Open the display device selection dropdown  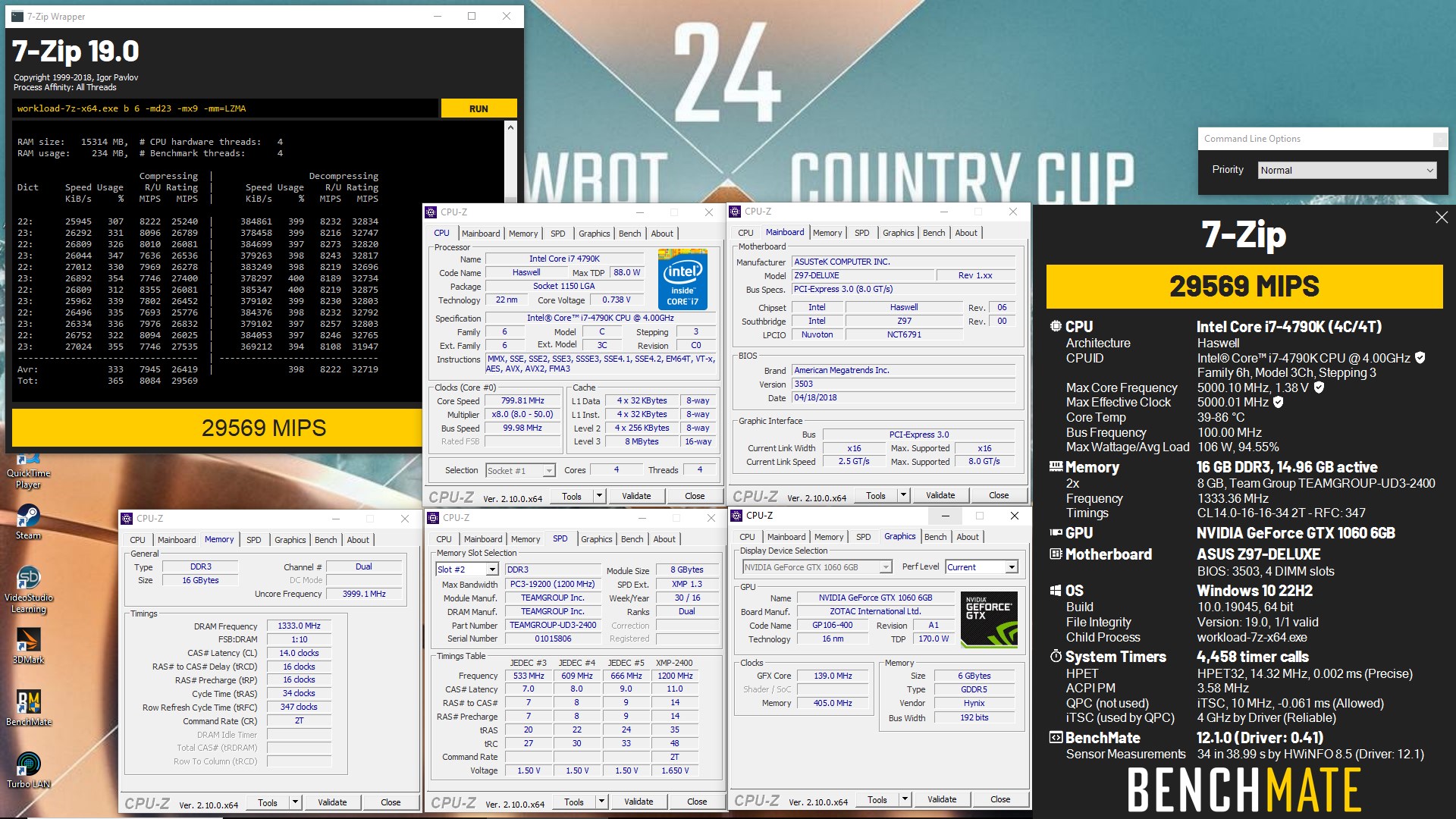coord(817,567)
